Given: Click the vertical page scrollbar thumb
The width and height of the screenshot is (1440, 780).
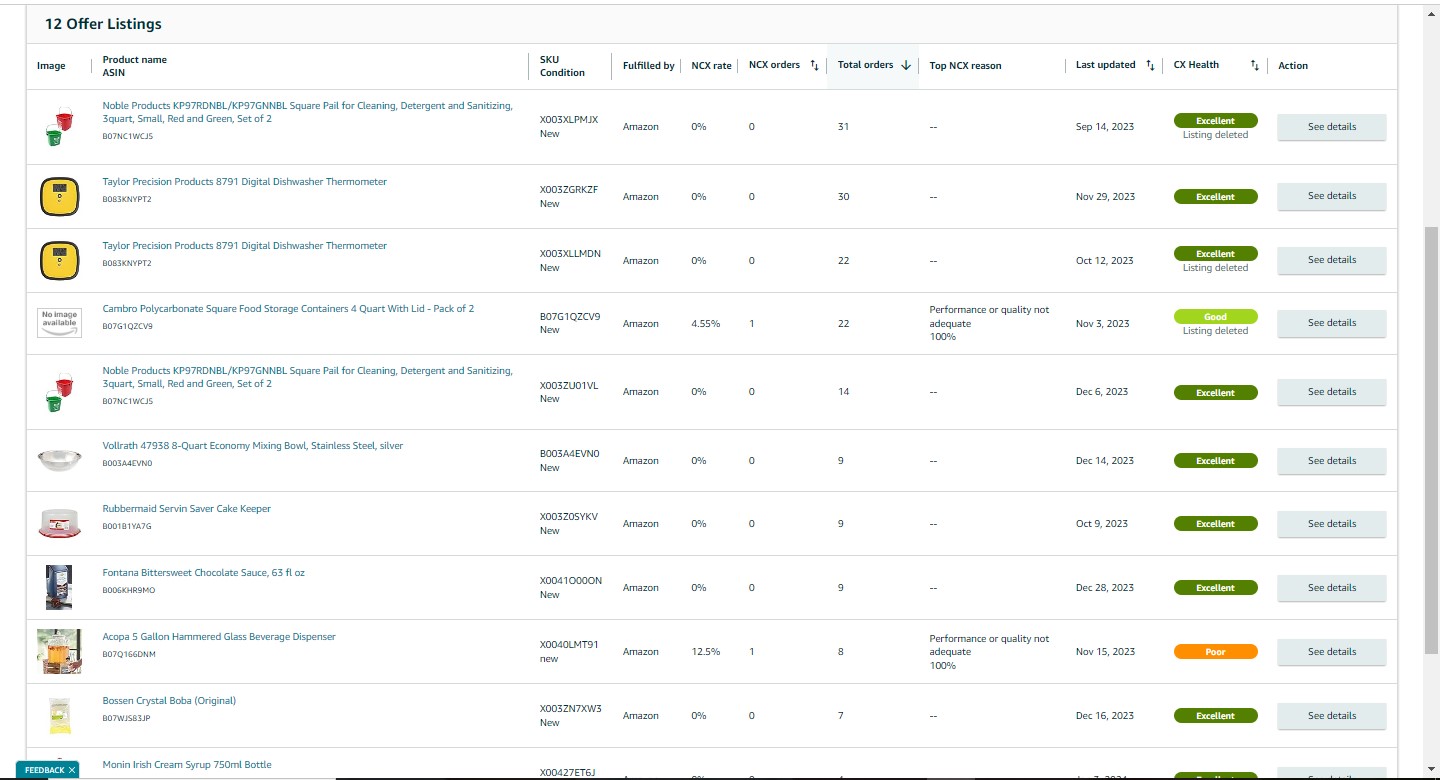Looking at the screenshot, I should coord(1431,440).
